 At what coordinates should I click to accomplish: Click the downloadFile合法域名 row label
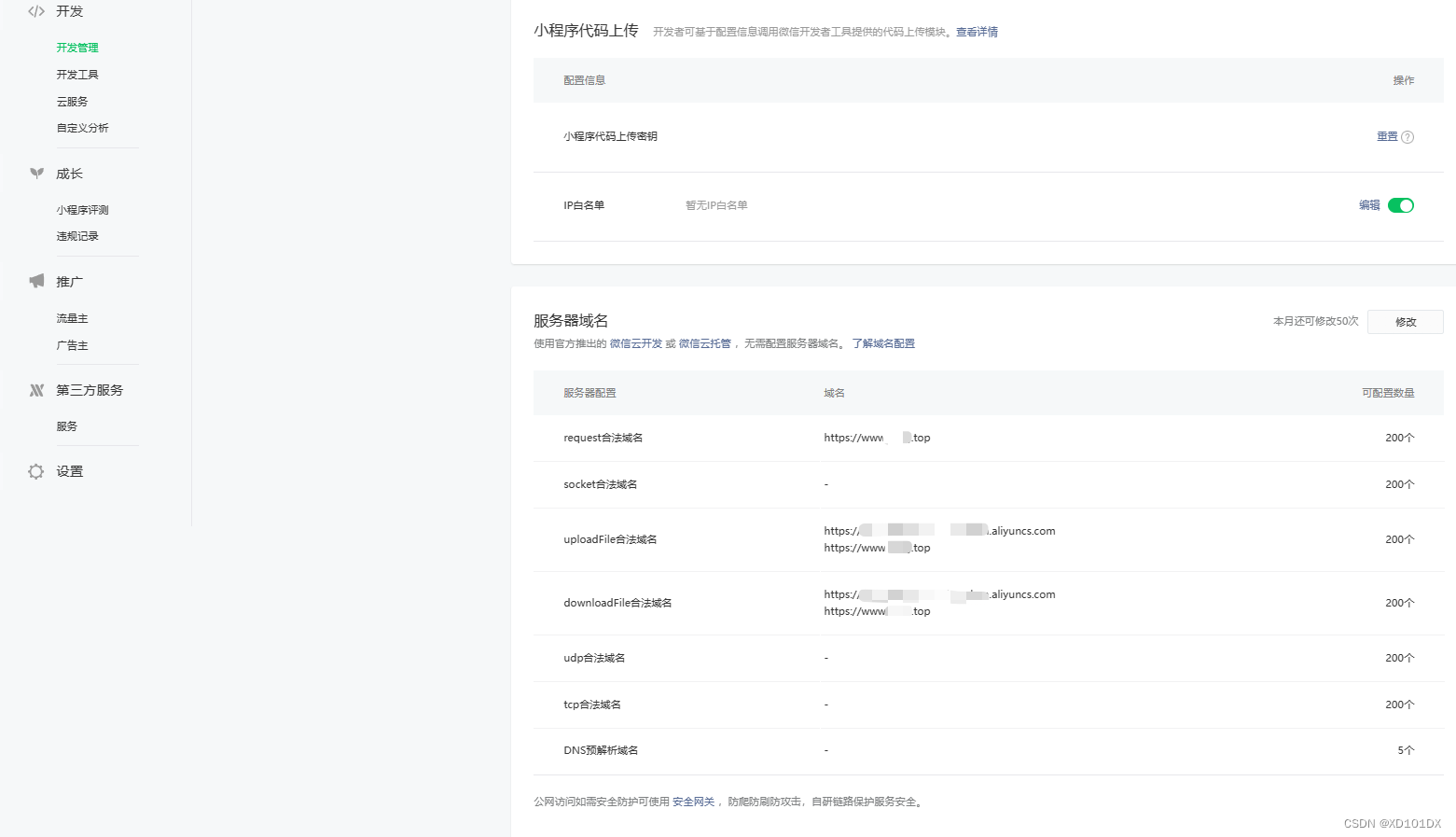click(617, 603)
